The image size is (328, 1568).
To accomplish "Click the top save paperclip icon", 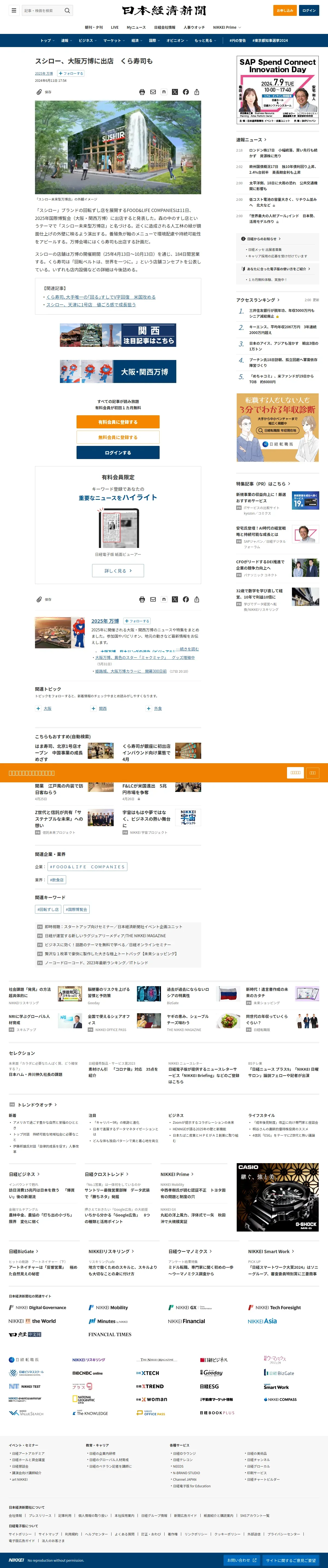I will click(x=39, y=92).
